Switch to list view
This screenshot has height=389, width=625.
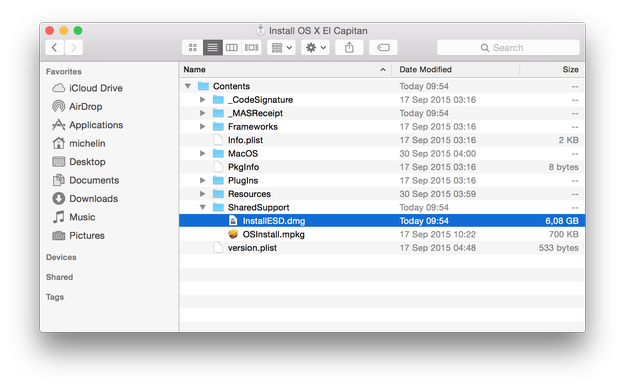[212, 48]
